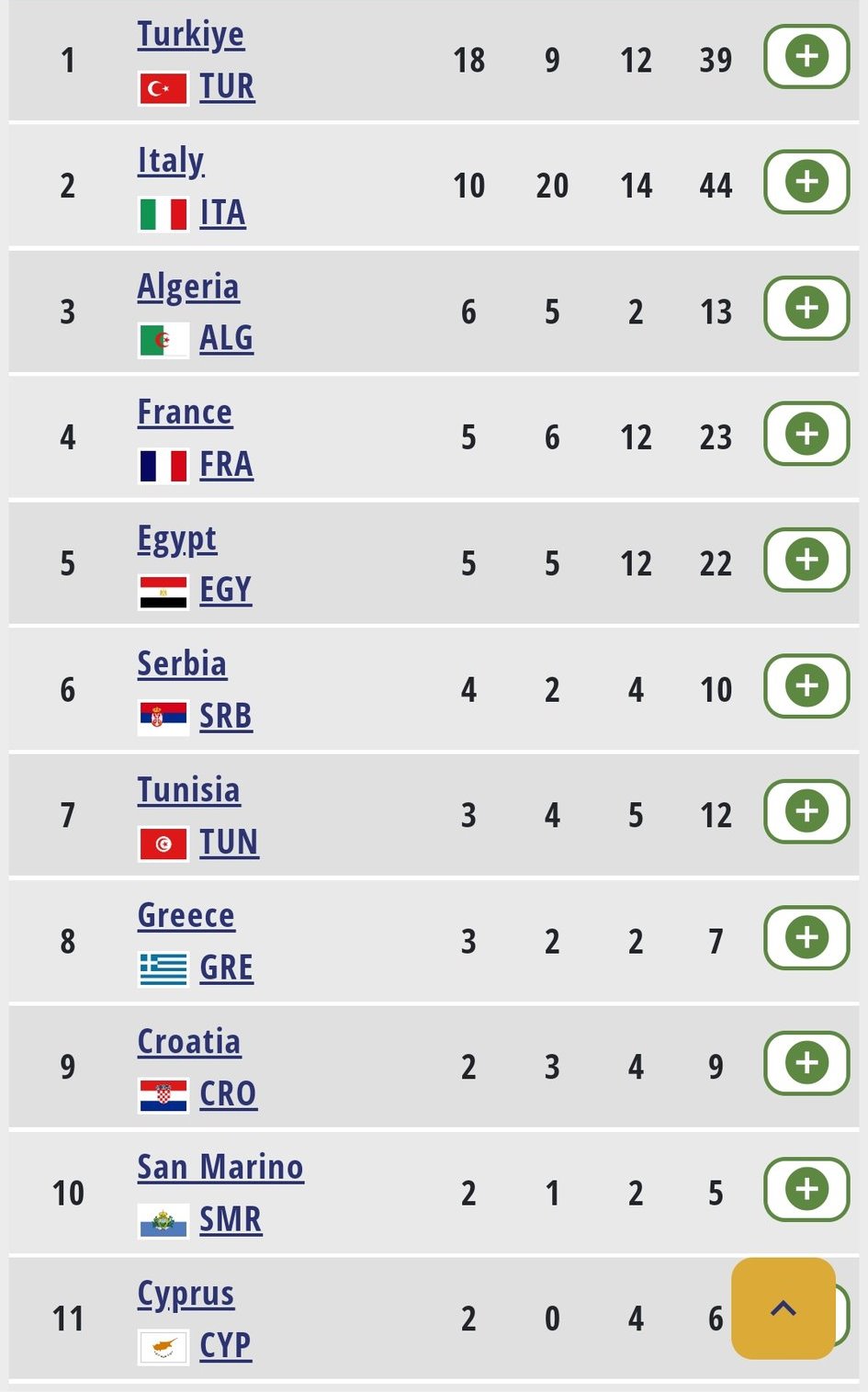The height and width of the screenshot is (1392, 868).
Task: Click the Serbia flag icon
Action: coord(163,717)
